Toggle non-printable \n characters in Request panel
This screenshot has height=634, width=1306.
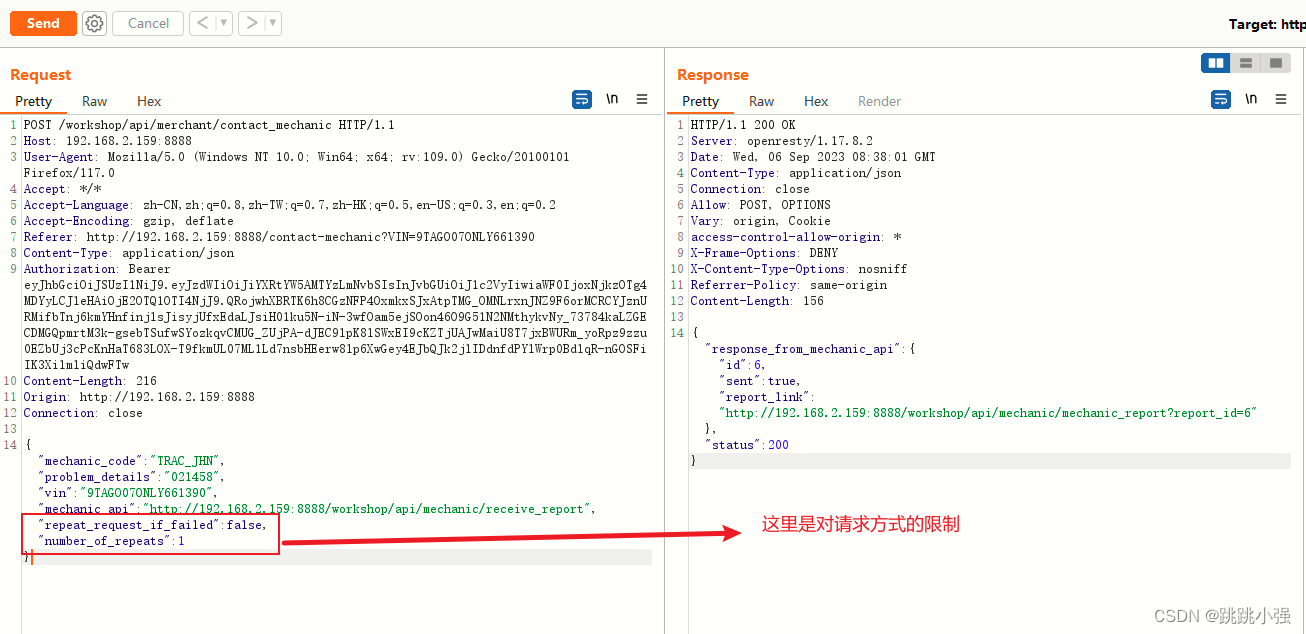point(612,99)
